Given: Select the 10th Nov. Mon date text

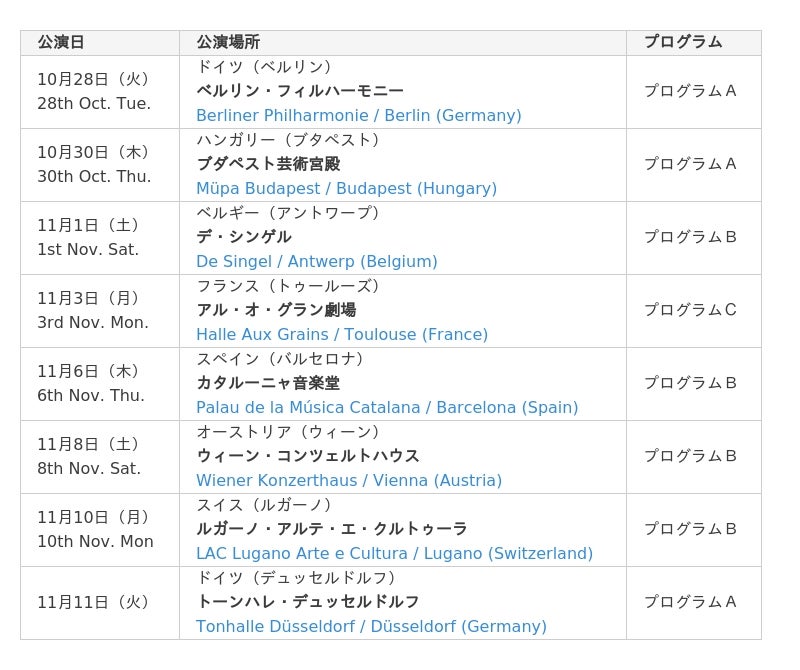Looking at the screenshot, I should pos(95,541).
